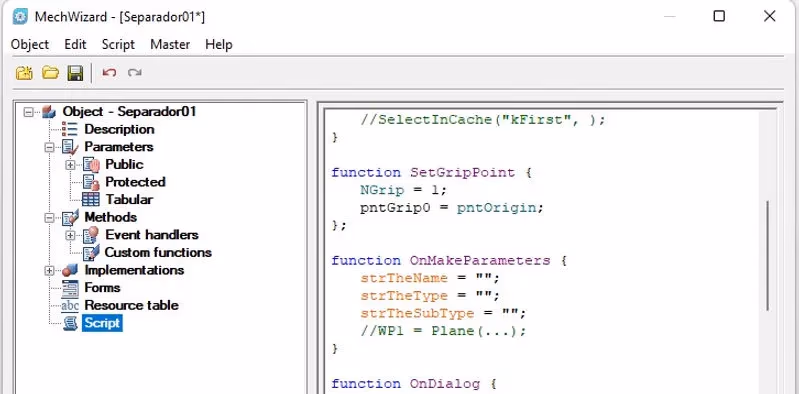Open the Script menu
Image resolution: width=799 pixels, height=394 pixels.
point(118,44)
